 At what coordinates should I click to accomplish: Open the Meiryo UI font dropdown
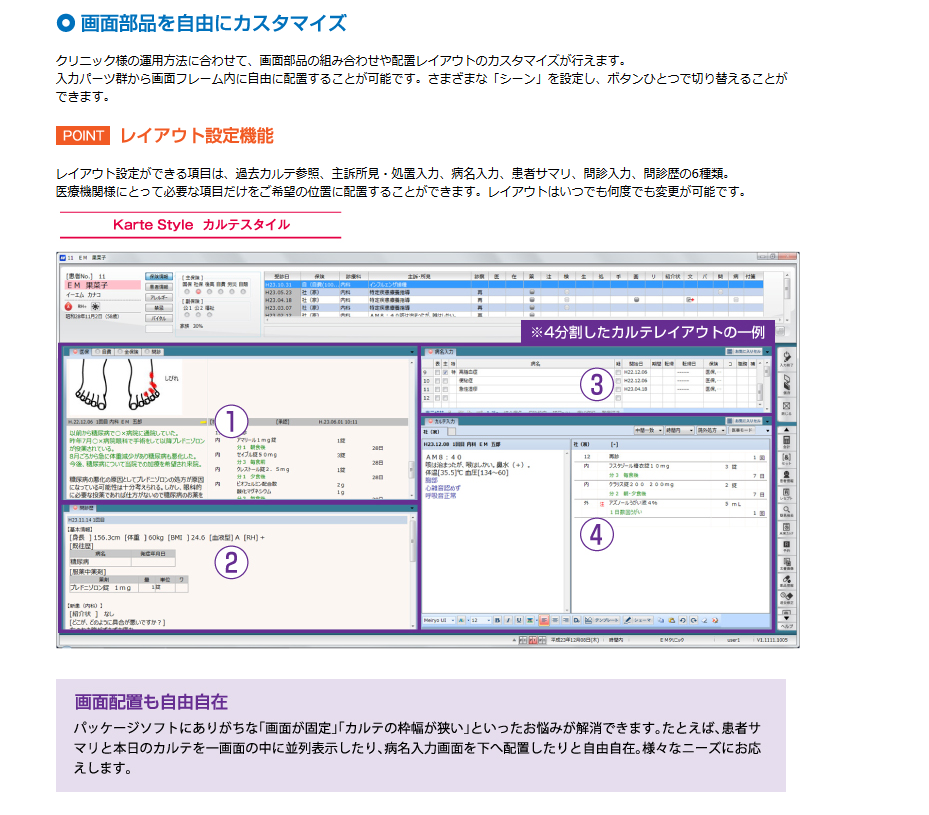[x=439, y=620]
